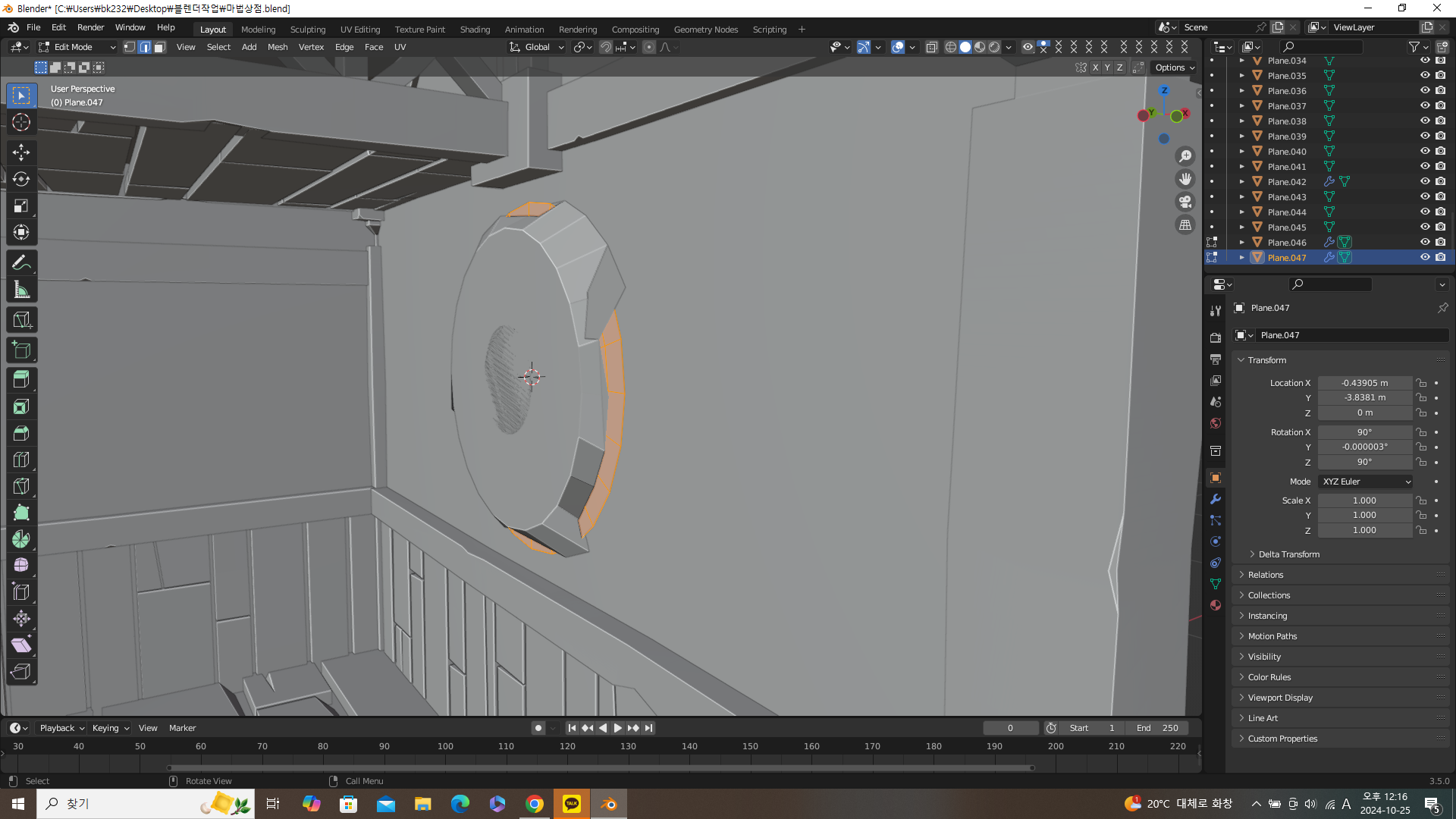Switch to UV Editing workspace tab
Viewport: 1456px width, 819px height.
click(359, 30)
